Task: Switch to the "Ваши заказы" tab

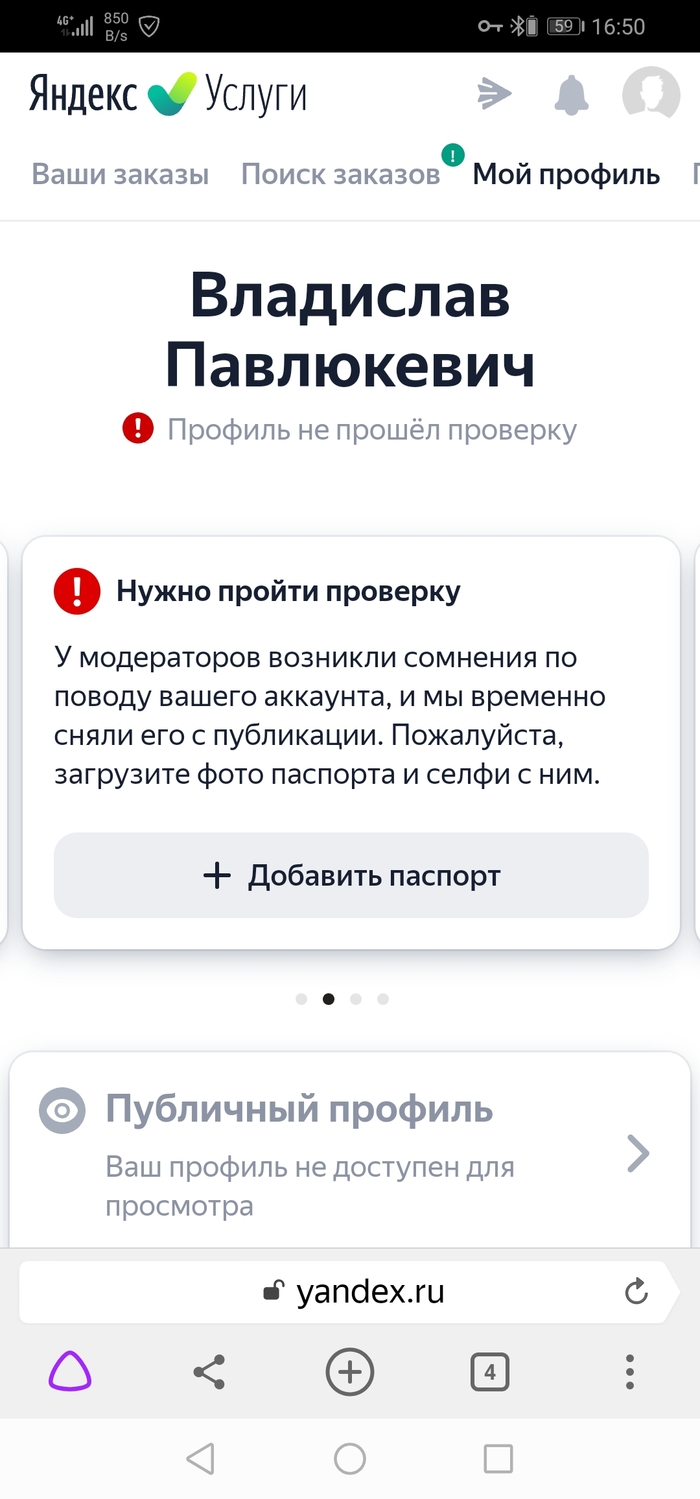Action: 120,175
